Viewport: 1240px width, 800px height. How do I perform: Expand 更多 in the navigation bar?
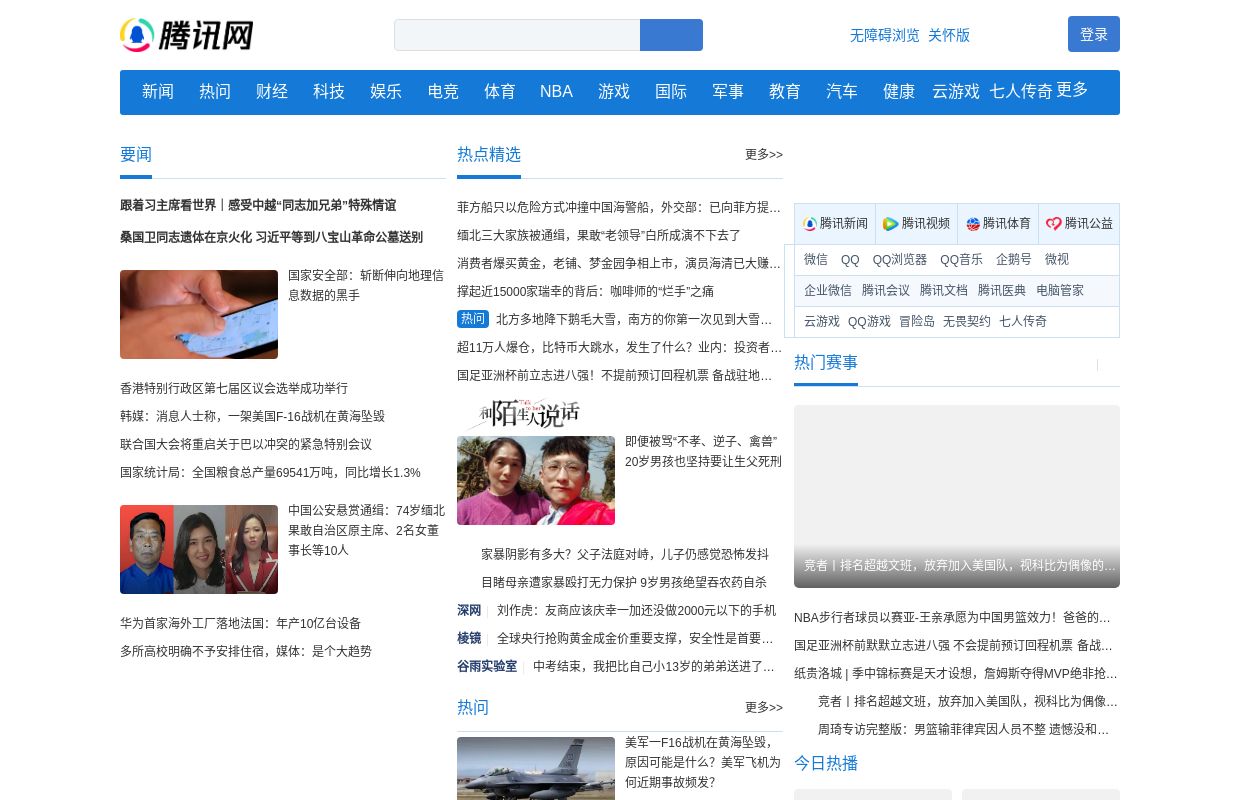pyautogui.click(x=1072, y=90)
